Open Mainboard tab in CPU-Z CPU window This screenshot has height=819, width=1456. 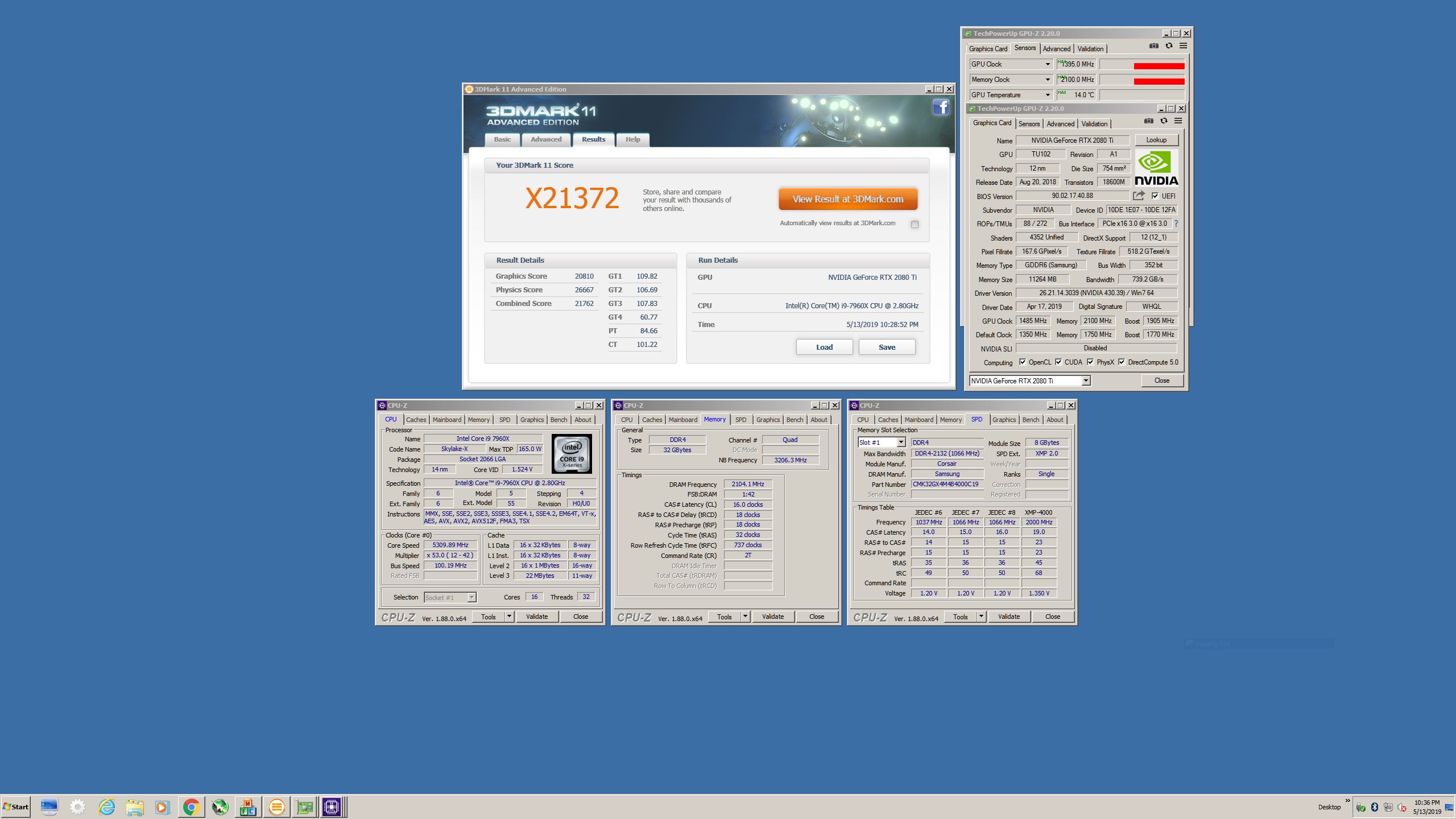click(x=446, y=420)
